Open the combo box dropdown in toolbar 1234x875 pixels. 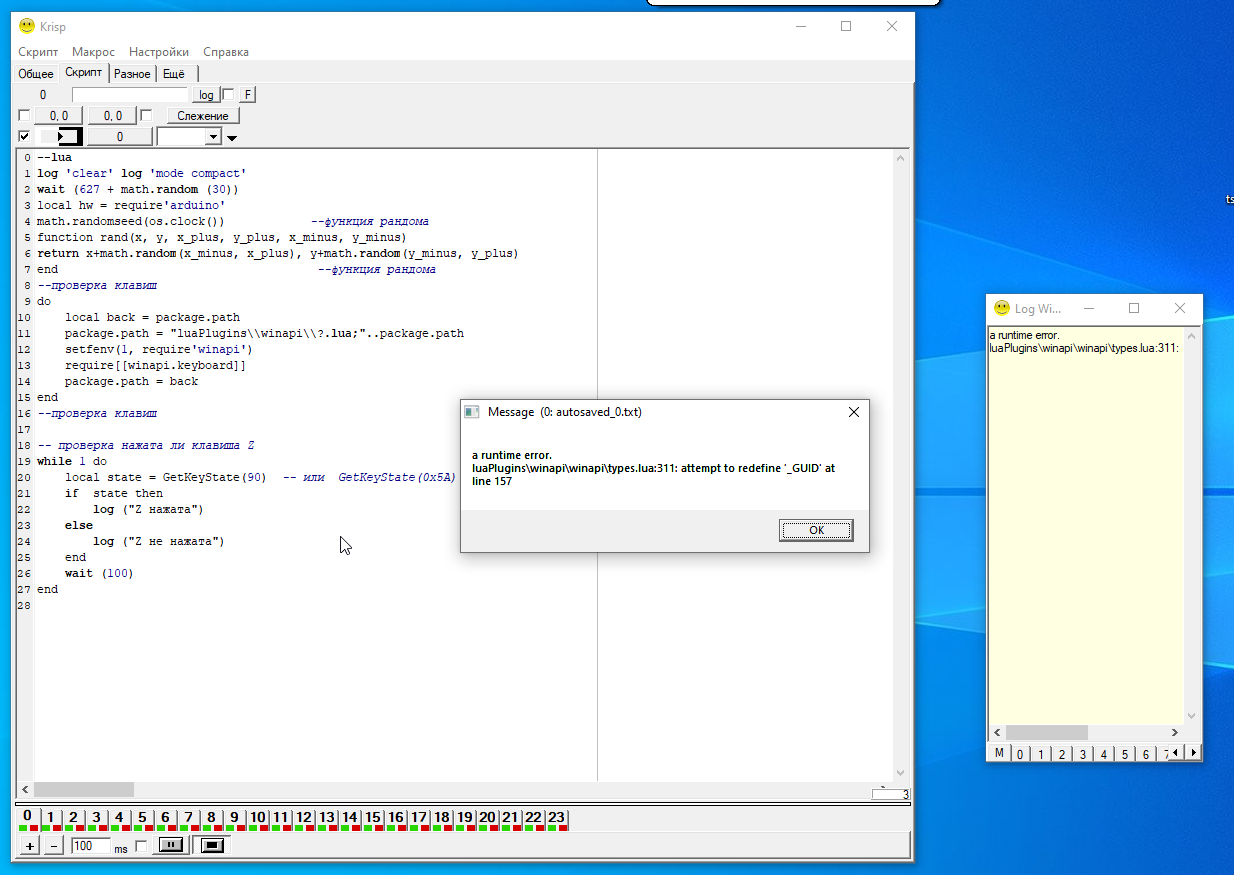pos(213,137)
